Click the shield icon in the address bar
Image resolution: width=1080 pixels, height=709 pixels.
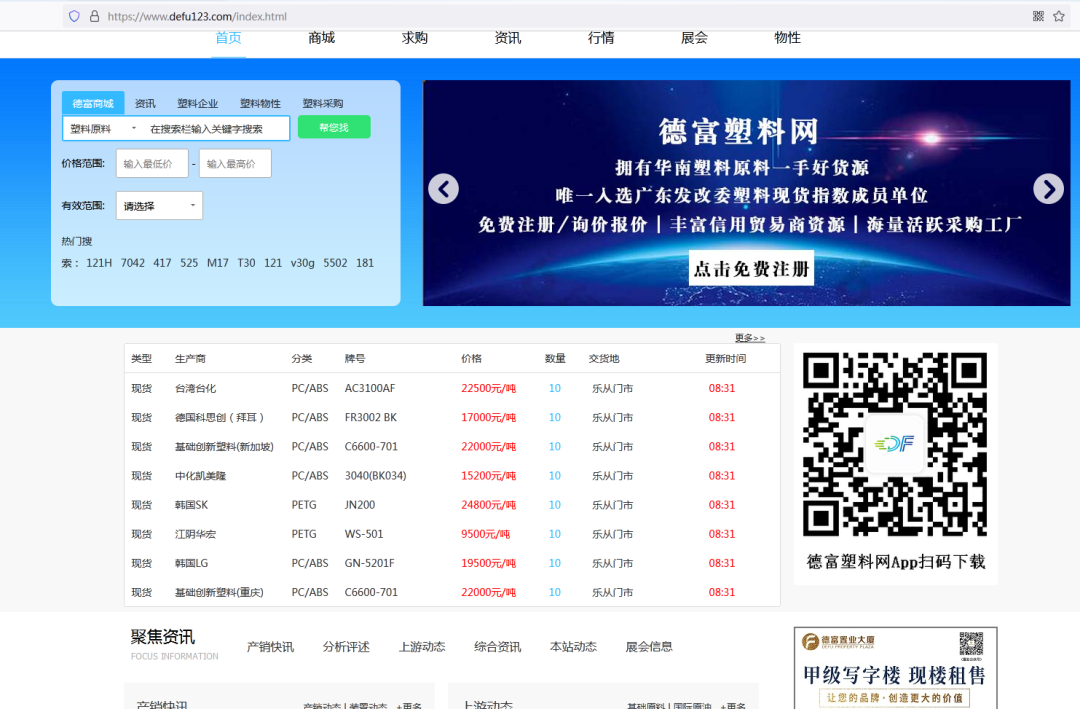74,15
